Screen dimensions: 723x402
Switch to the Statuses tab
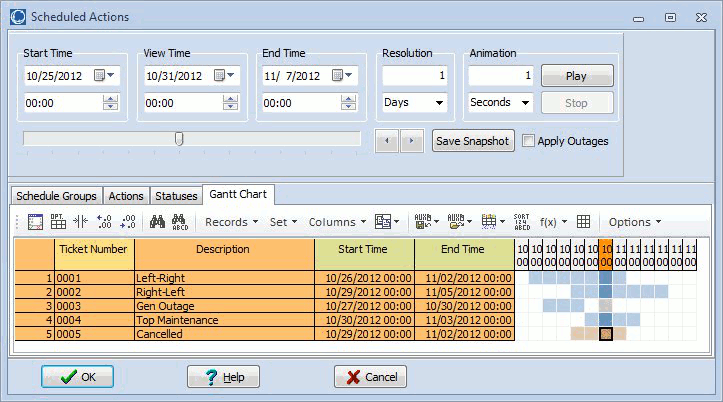[176, 196]
